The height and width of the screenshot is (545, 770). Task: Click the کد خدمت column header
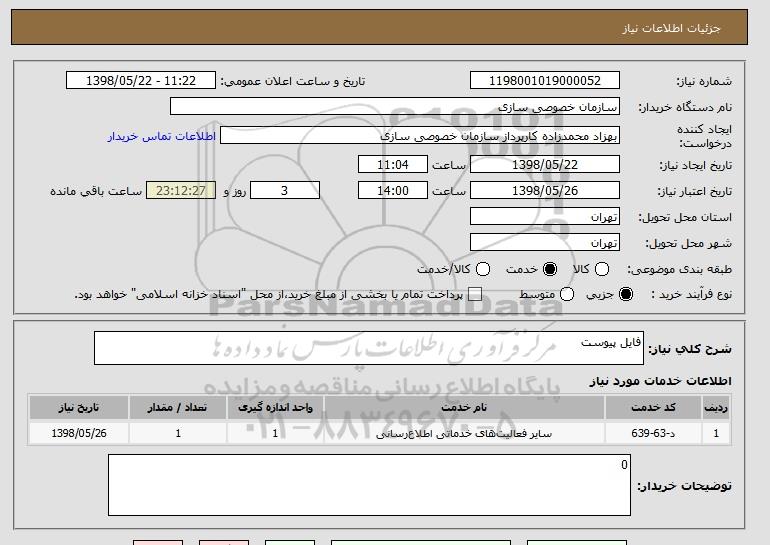click(653, 408)
